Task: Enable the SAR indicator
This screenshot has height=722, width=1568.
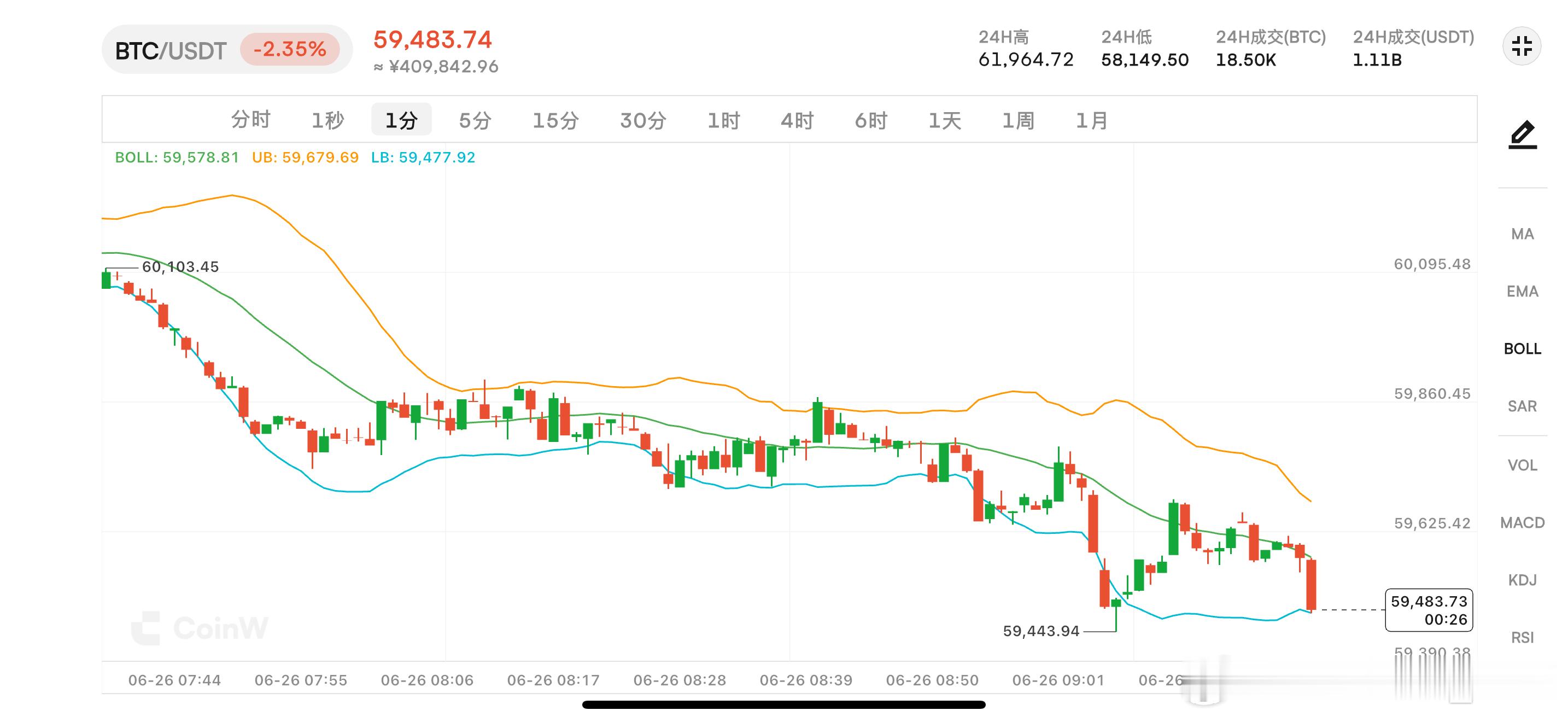Action: 1522,406
